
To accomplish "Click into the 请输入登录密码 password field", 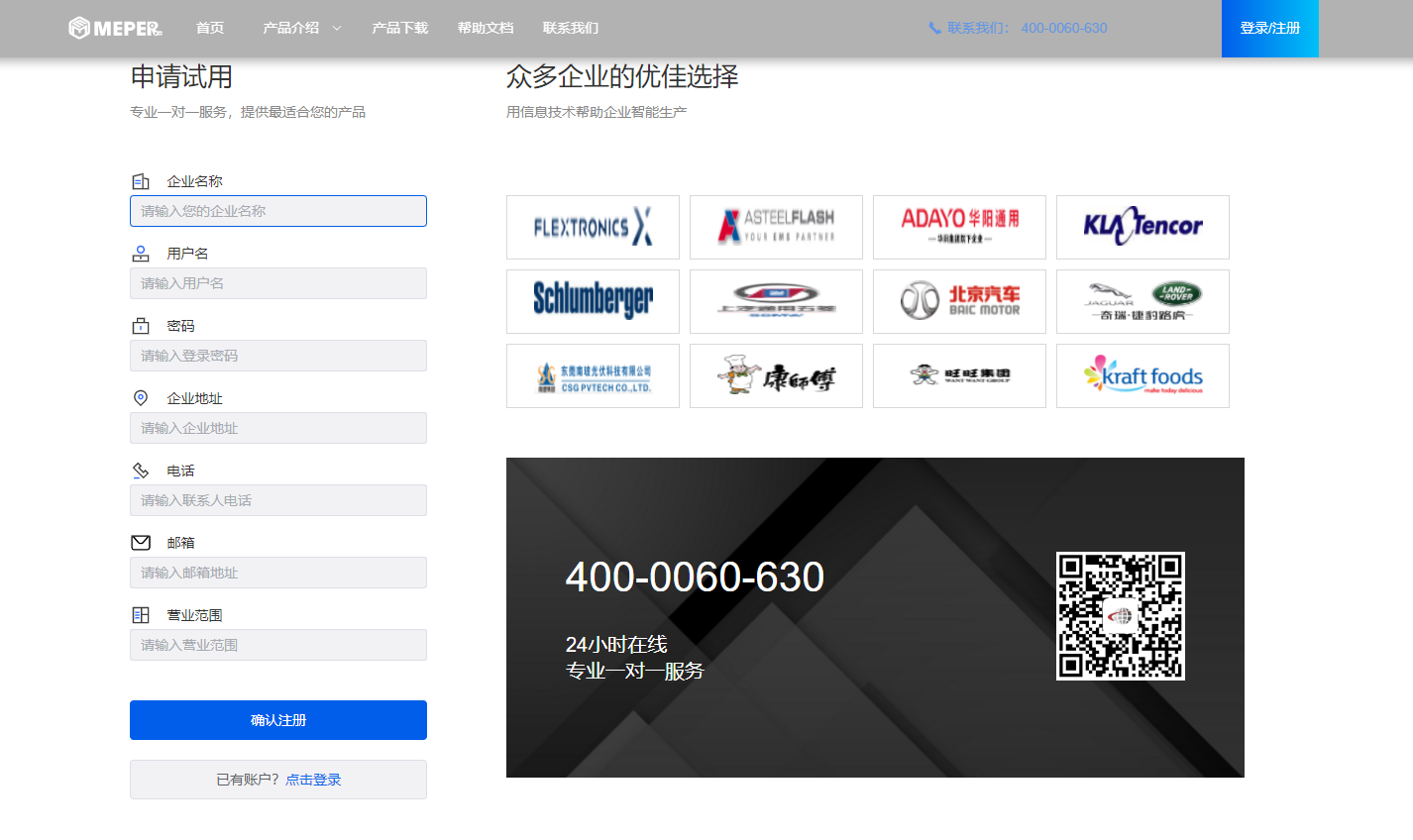I will click(278, 356).
